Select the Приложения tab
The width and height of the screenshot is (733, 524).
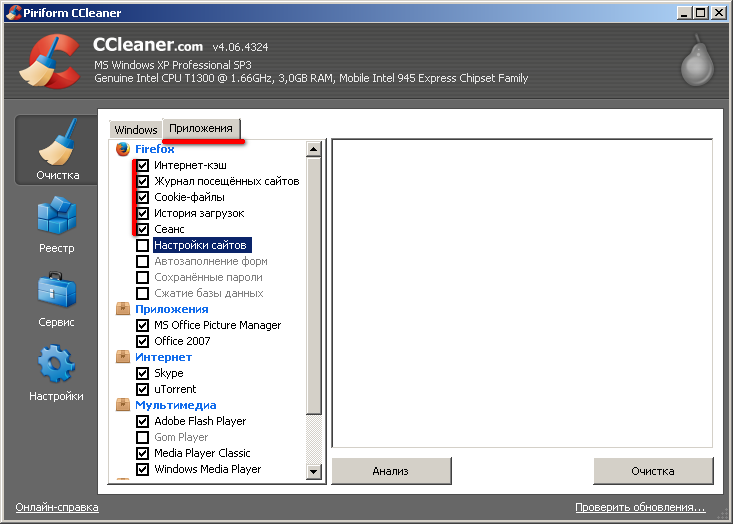click(x=201, y=129)
